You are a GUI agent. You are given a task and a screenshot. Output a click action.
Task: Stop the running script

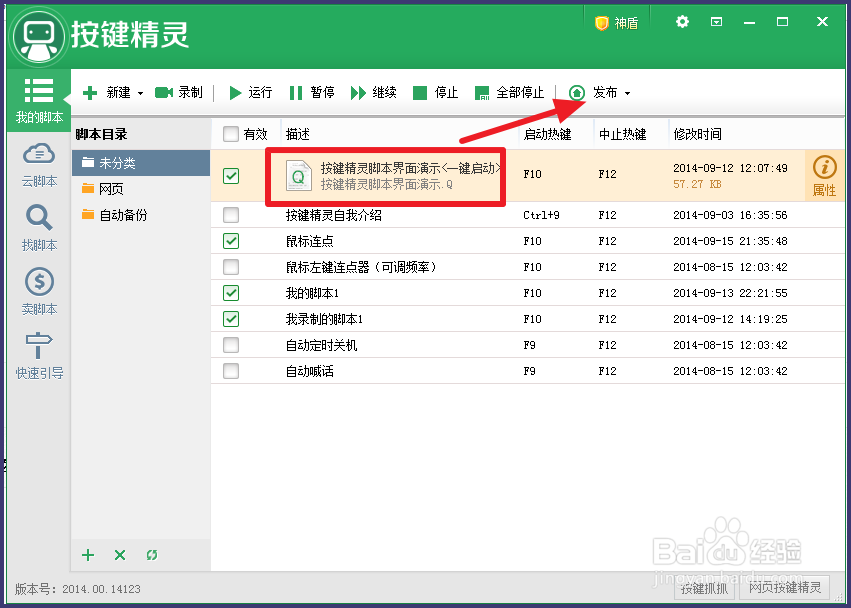435,92
